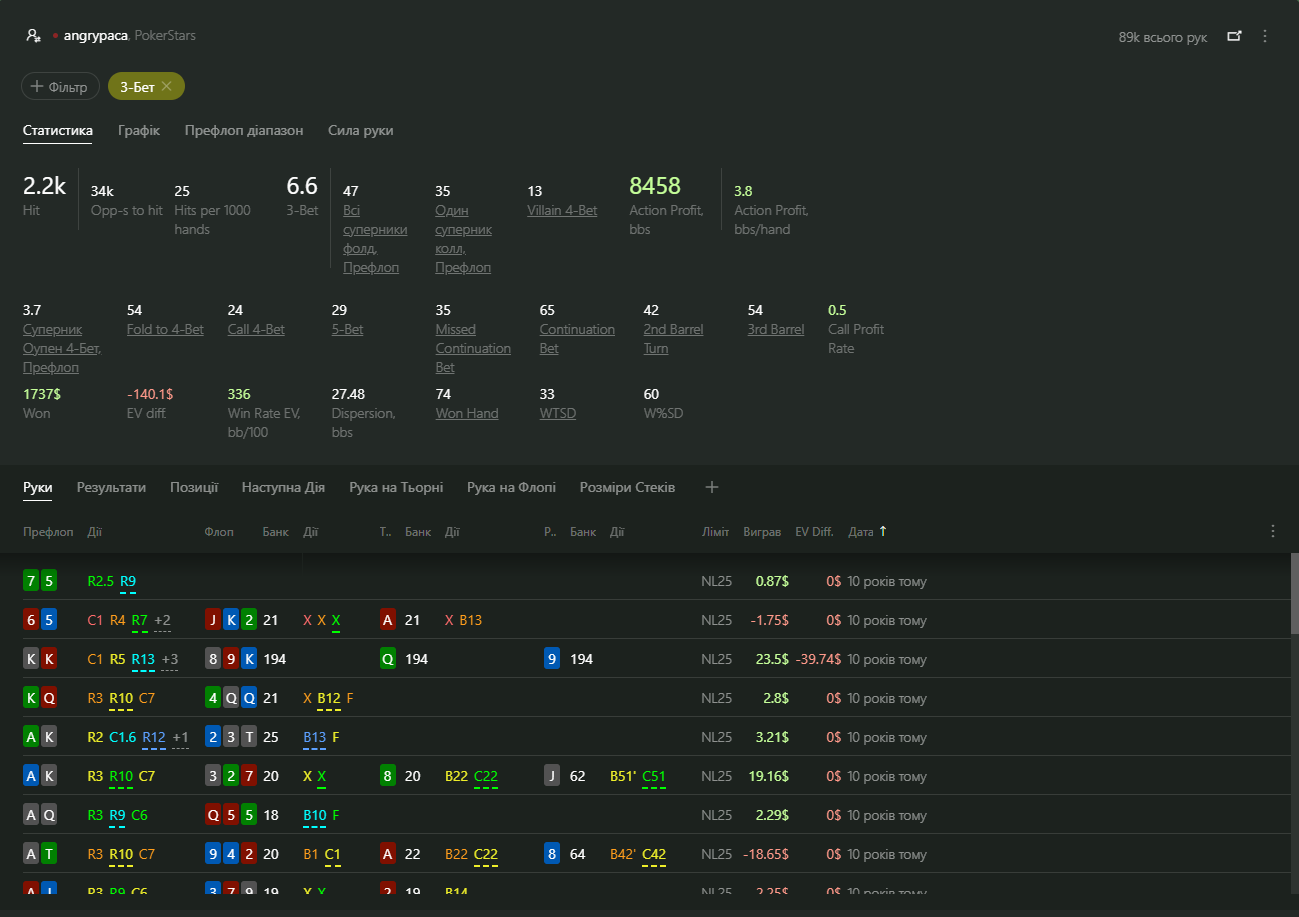Image resolution: width=1299 pixels, height=917 pixels.
Task: Click the Call 4-Bet stat link
Action: [256, 329]
